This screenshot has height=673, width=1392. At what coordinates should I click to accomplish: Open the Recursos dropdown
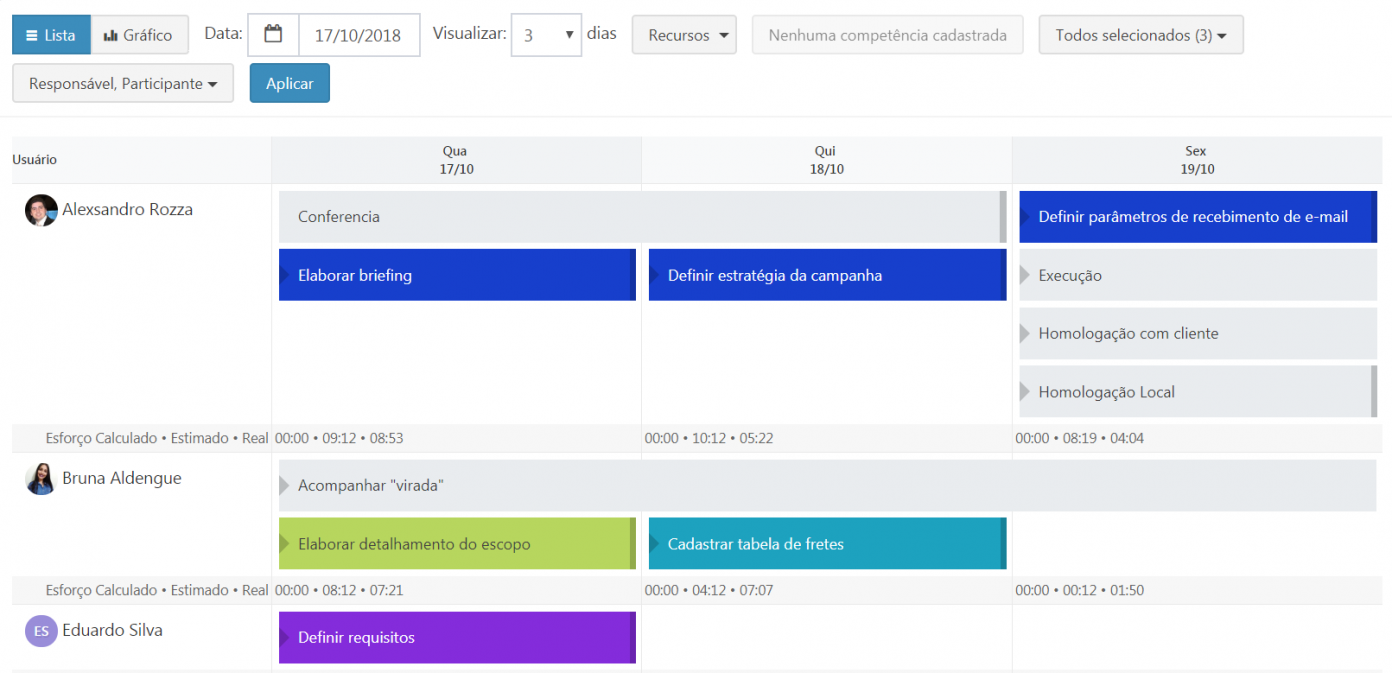point(684,33)
